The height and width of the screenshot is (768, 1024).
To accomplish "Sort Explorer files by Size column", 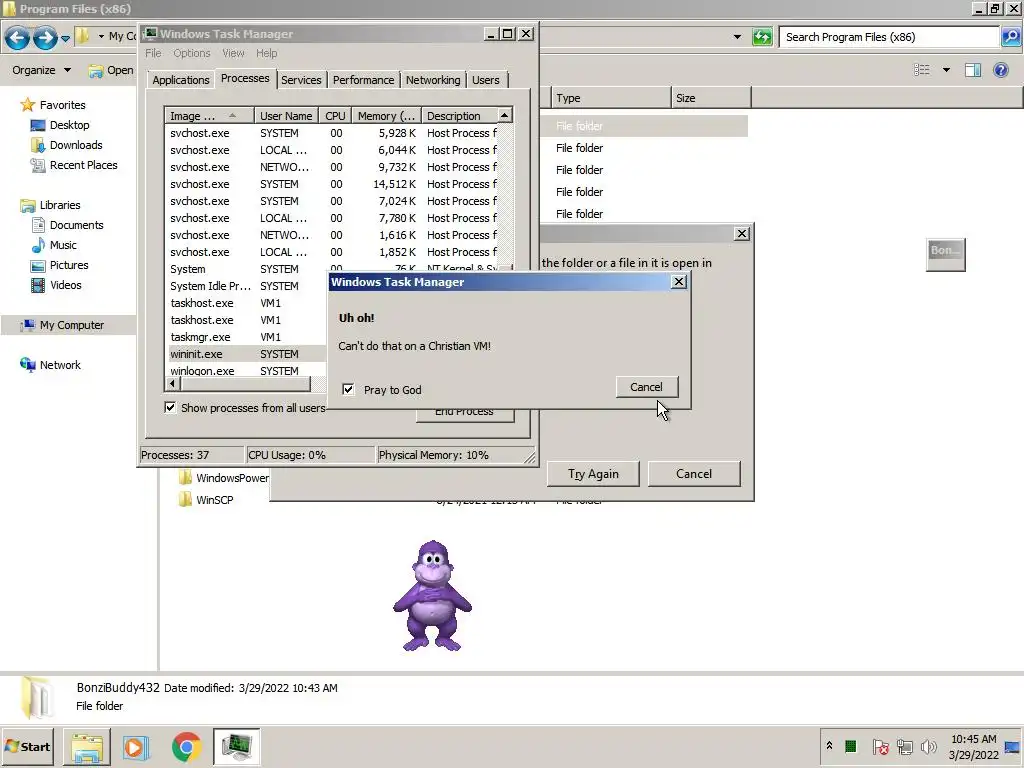I will 711,98.
